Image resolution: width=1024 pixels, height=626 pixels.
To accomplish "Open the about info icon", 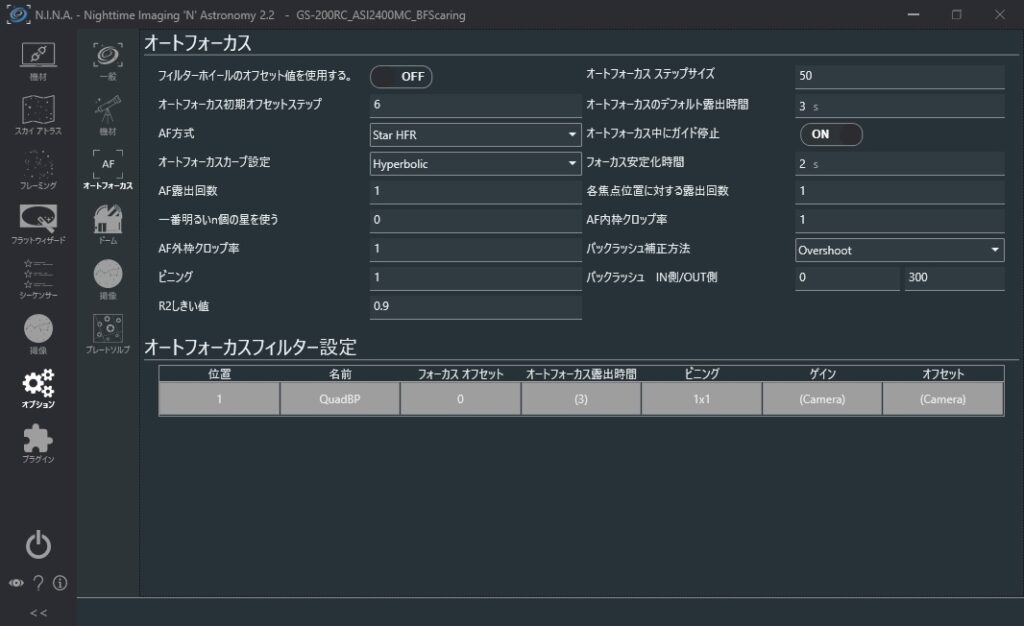I will coord(59,583).
